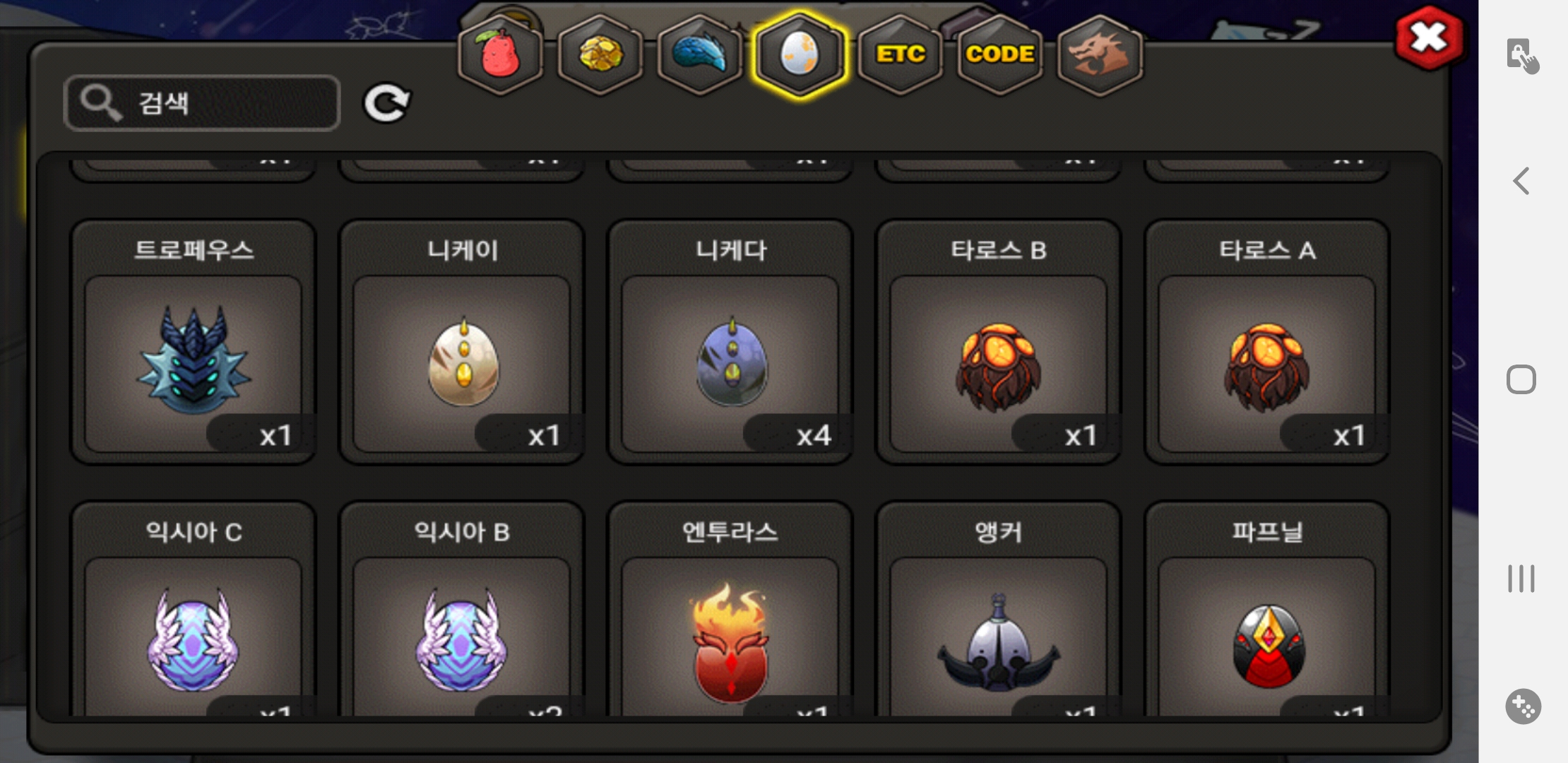1568x763 pixels.
Task: Tap the Android back arrow
Action: [x=1521, y=181]
